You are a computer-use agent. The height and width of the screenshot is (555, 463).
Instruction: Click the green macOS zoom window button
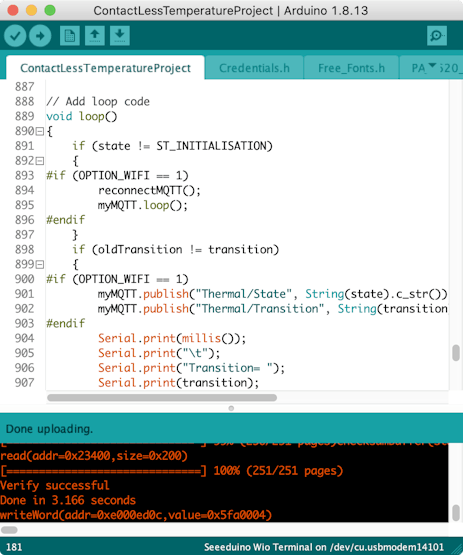[50, 11]
